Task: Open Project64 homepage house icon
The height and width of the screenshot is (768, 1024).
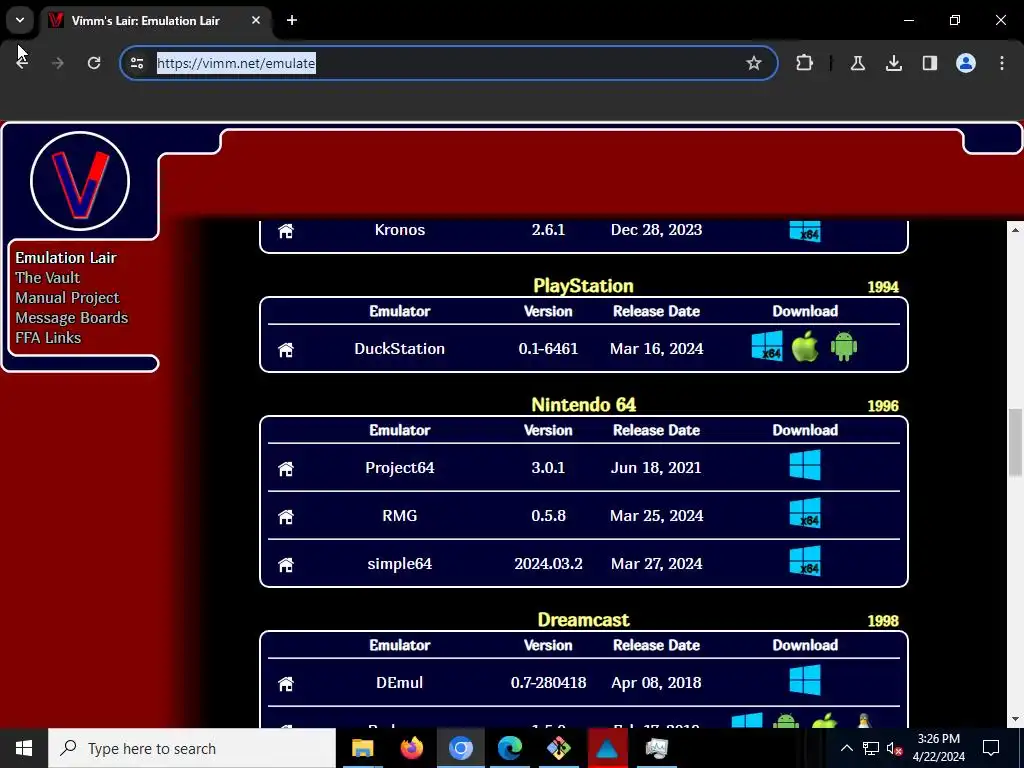Action: pos(286,468)
